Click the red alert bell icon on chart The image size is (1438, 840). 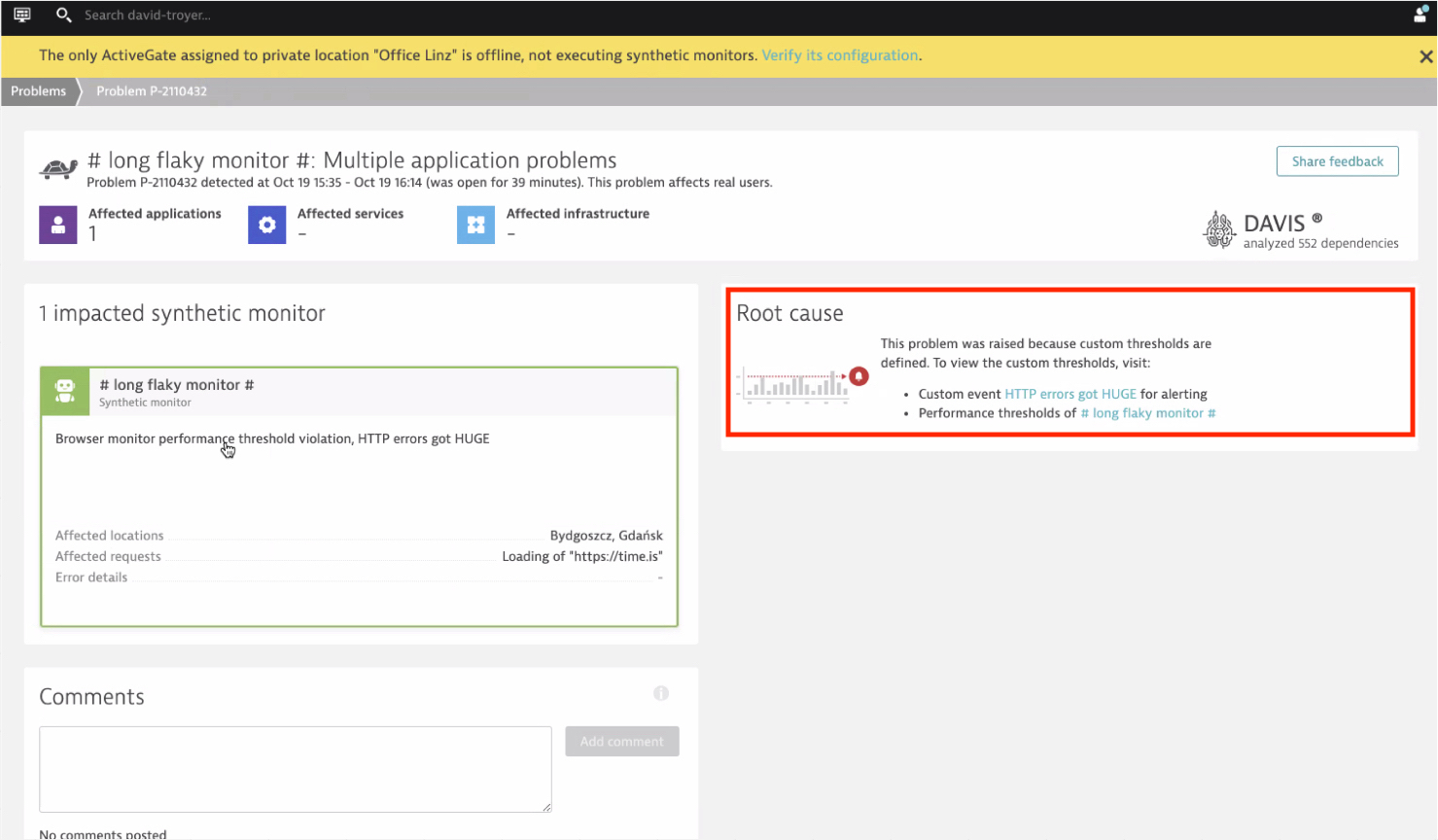pos(859,376)
